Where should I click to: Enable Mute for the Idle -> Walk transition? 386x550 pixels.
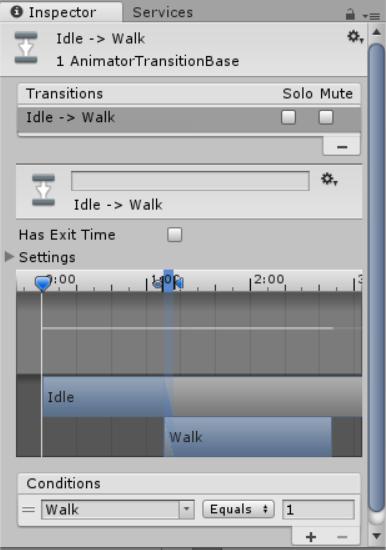(326, 118)
